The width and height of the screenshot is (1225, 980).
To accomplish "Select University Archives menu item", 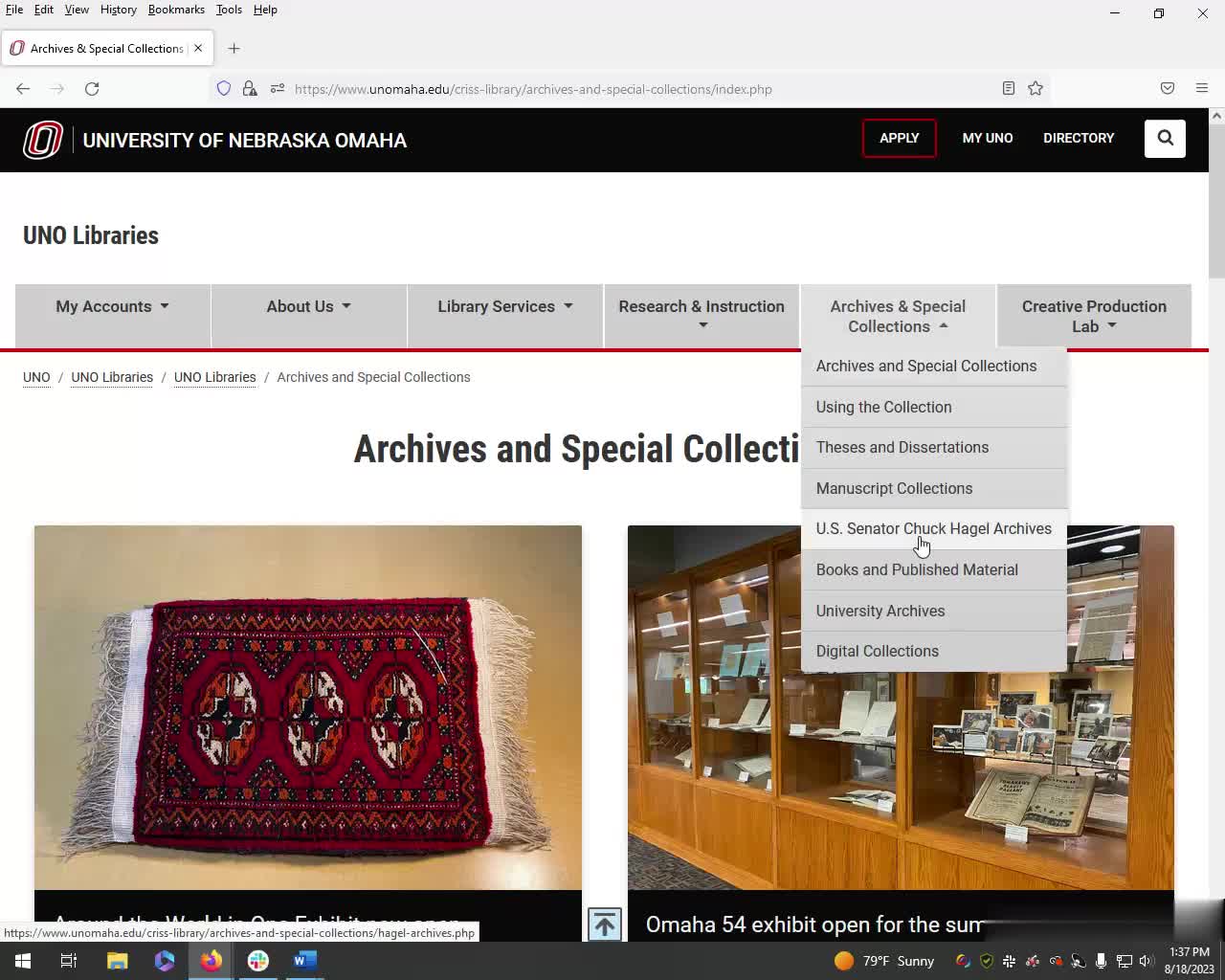I will [x=934, y=611].
